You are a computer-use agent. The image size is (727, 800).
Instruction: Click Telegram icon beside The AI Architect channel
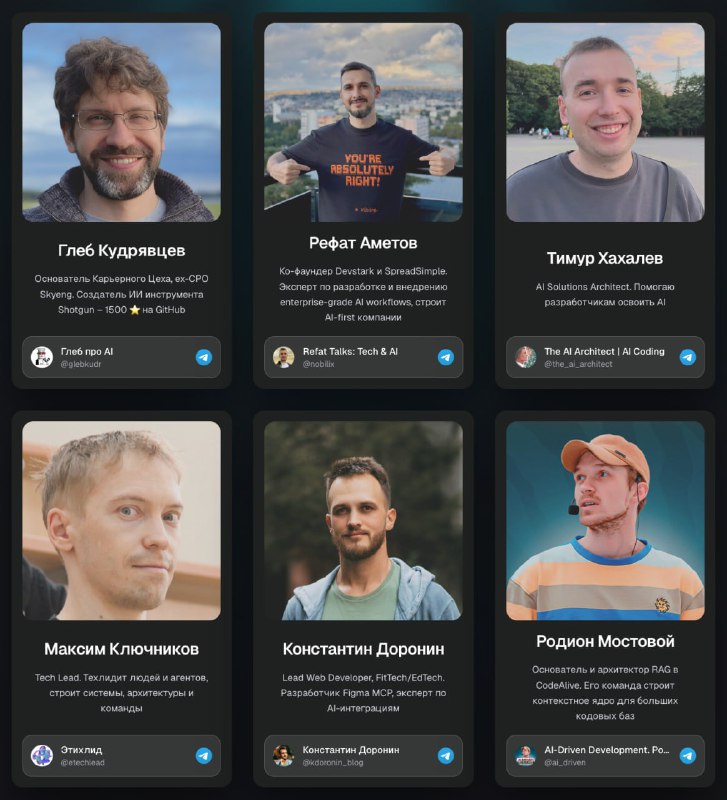pos(688,357)
